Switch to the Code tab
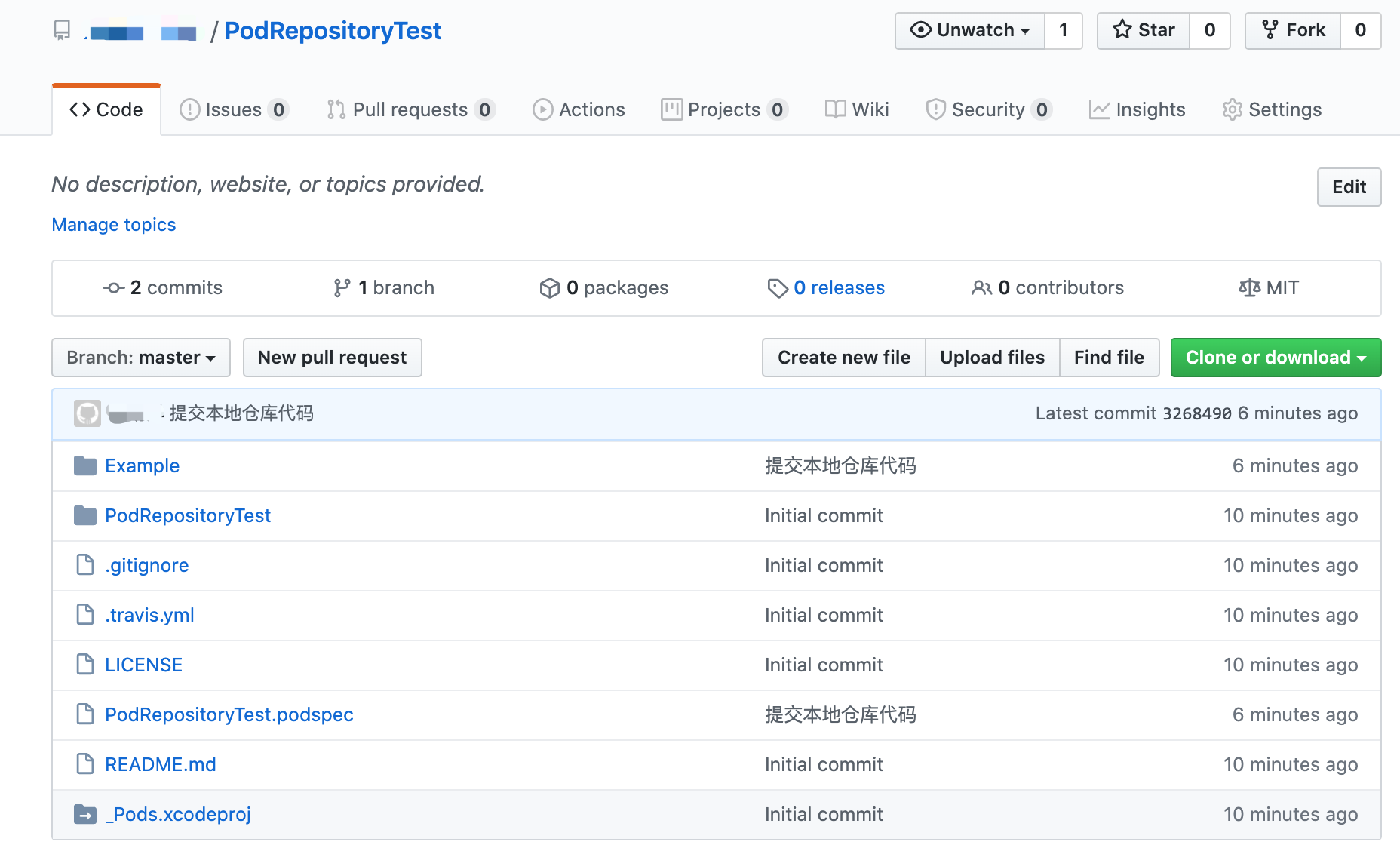Image resolution: width=1400 pixels, height=851 pixels. [x=106, y=110]
